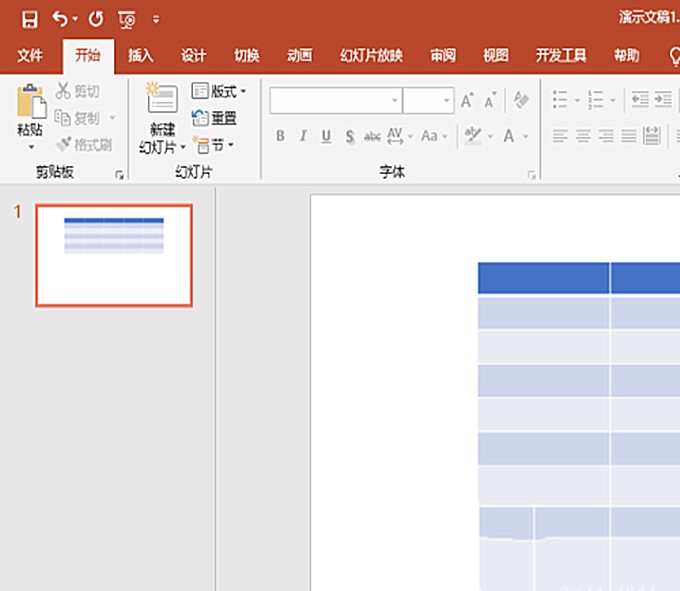680x591 pixels.
Task: Click Clear All Formatting icon
Action: (521, 100)
